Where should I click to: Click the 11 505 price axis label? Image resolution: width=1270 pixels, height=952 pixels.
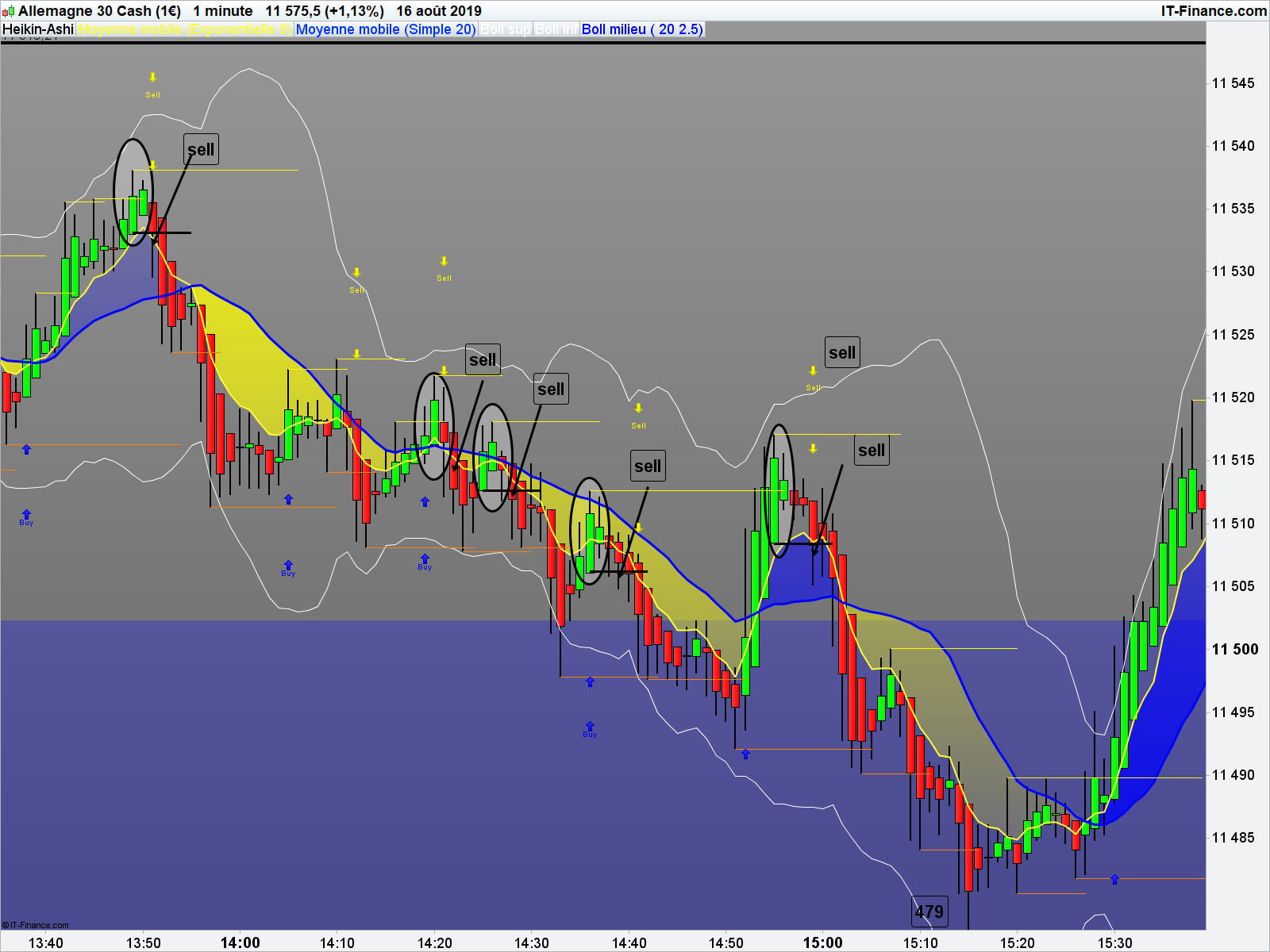(1233, 586)
